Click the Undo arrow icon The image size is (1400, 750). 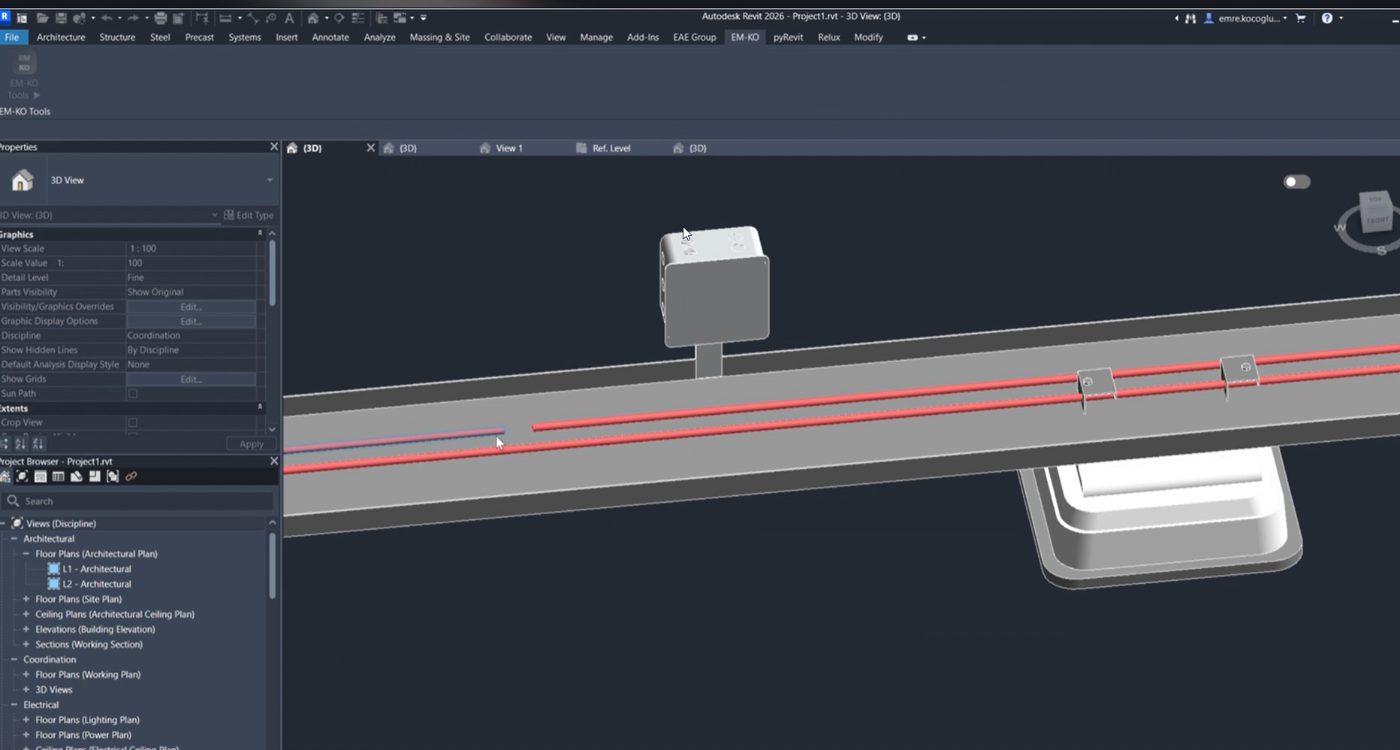[107, 18]
